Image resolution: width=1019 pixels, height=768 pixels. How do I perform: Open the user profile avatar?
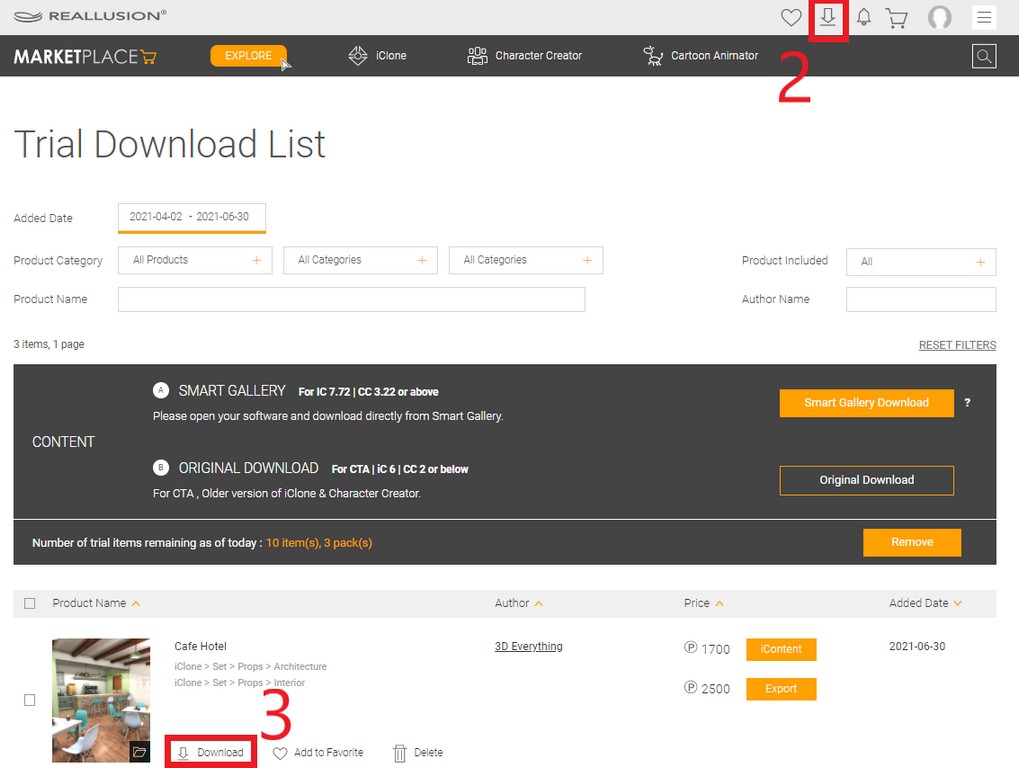tap(939, 18)
